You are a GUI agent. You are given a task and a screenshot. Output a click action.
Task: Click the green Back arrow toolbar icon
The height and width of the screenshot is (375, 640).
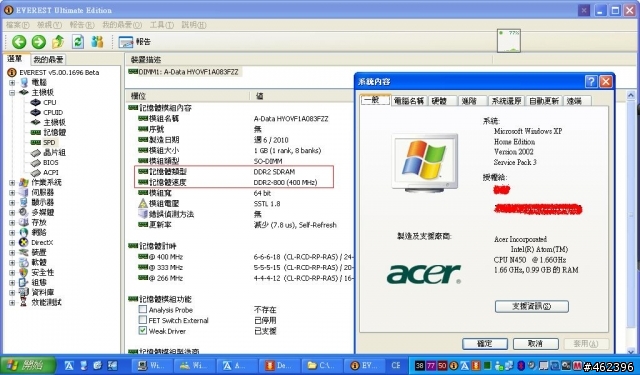[19, 42]
